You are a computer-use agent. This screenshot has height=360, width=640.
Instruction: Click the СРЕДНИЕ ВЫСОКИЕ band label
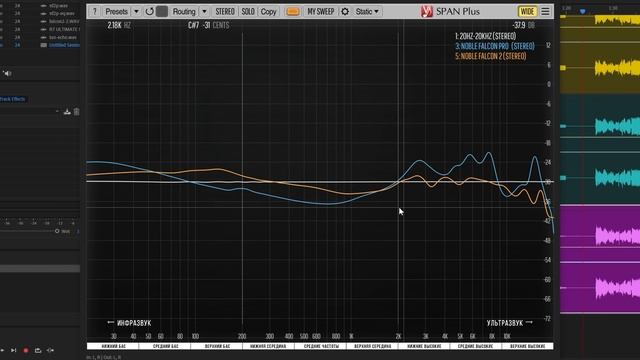(x=476, y=346)
